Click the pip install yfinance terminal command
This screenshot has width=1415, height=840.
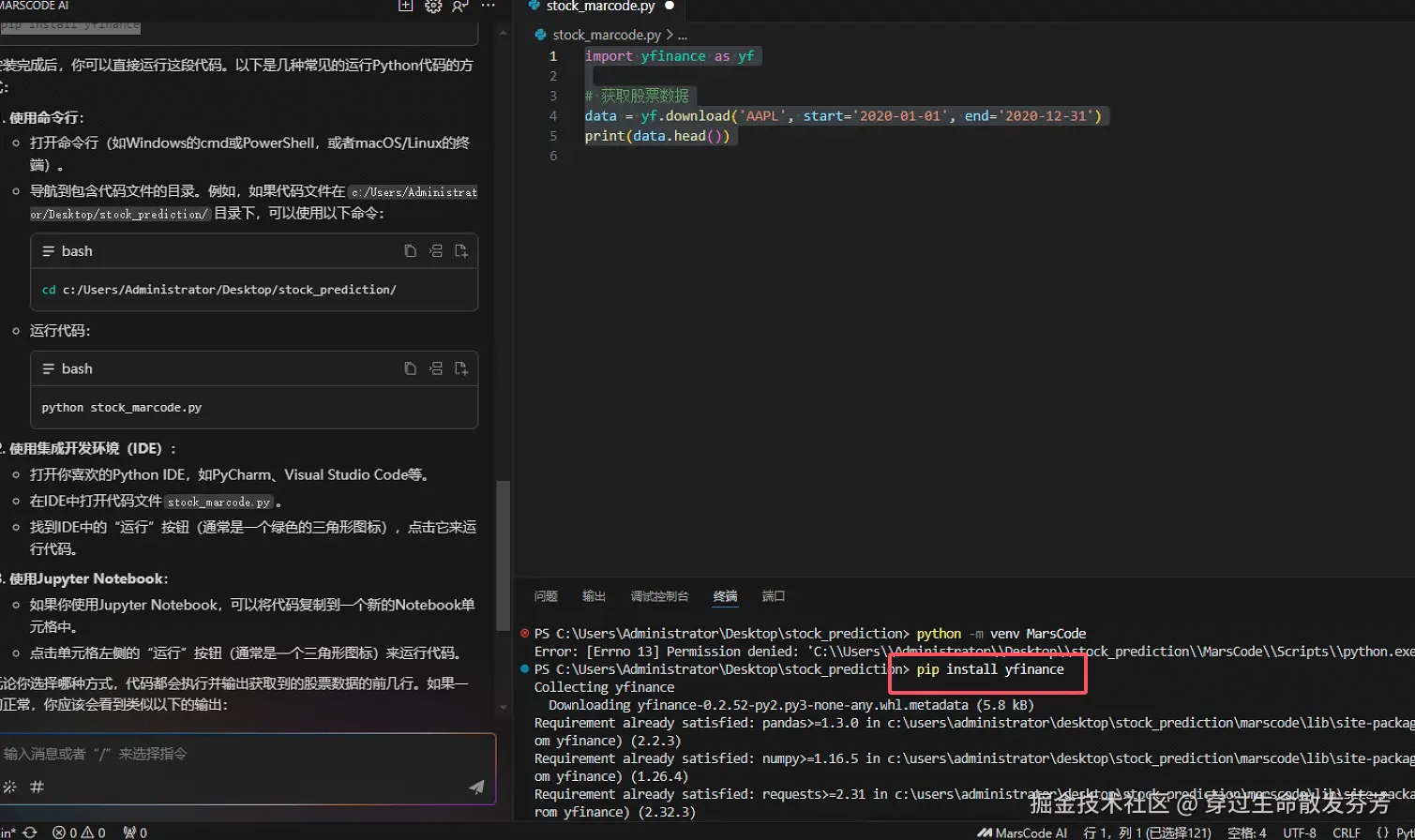pyautogui.click(x=990, y=669)
